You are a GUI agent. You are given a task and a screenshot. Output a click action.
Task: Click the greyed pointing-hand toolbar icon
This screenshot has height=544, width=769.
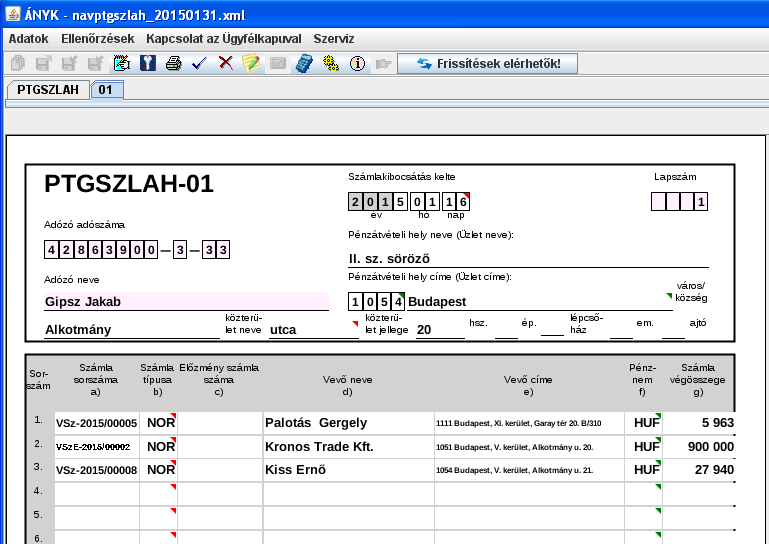tap(383, 64)
